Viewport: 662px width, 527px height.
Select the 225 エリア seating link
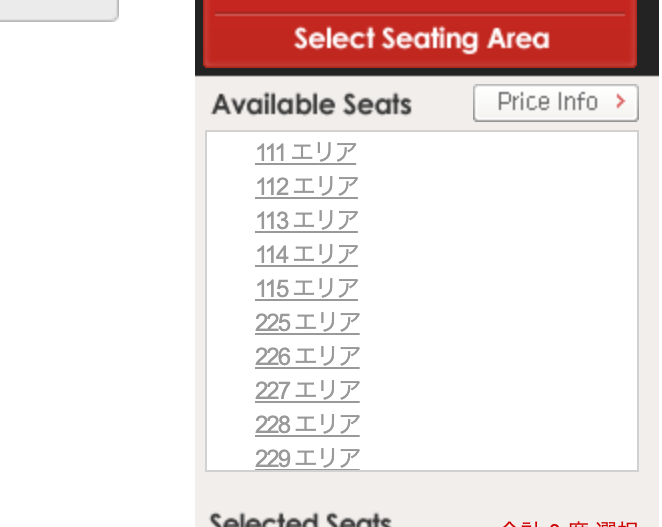307,323
